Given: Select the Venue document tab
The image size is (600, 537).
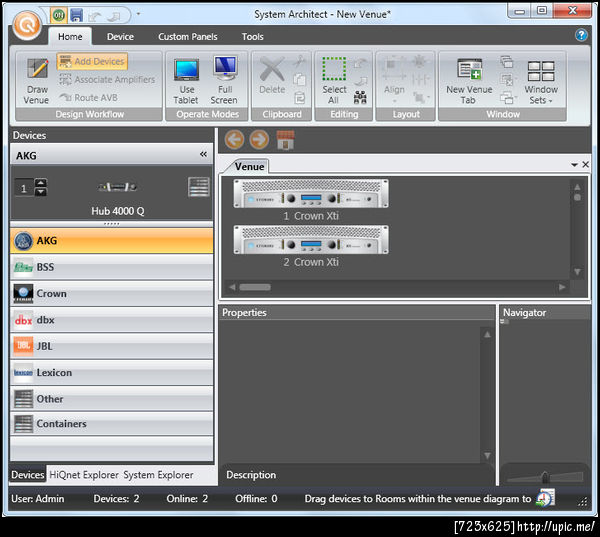Looking at the screenshot, I should point(249,166).
